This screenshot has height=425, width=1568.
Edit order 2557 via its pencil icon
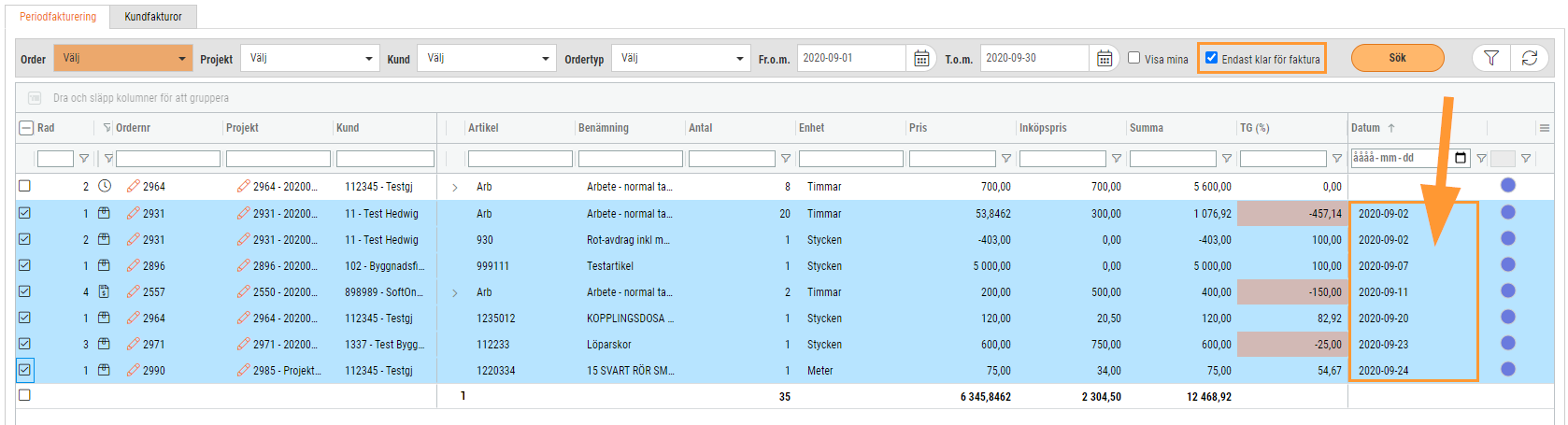(134, 291)
